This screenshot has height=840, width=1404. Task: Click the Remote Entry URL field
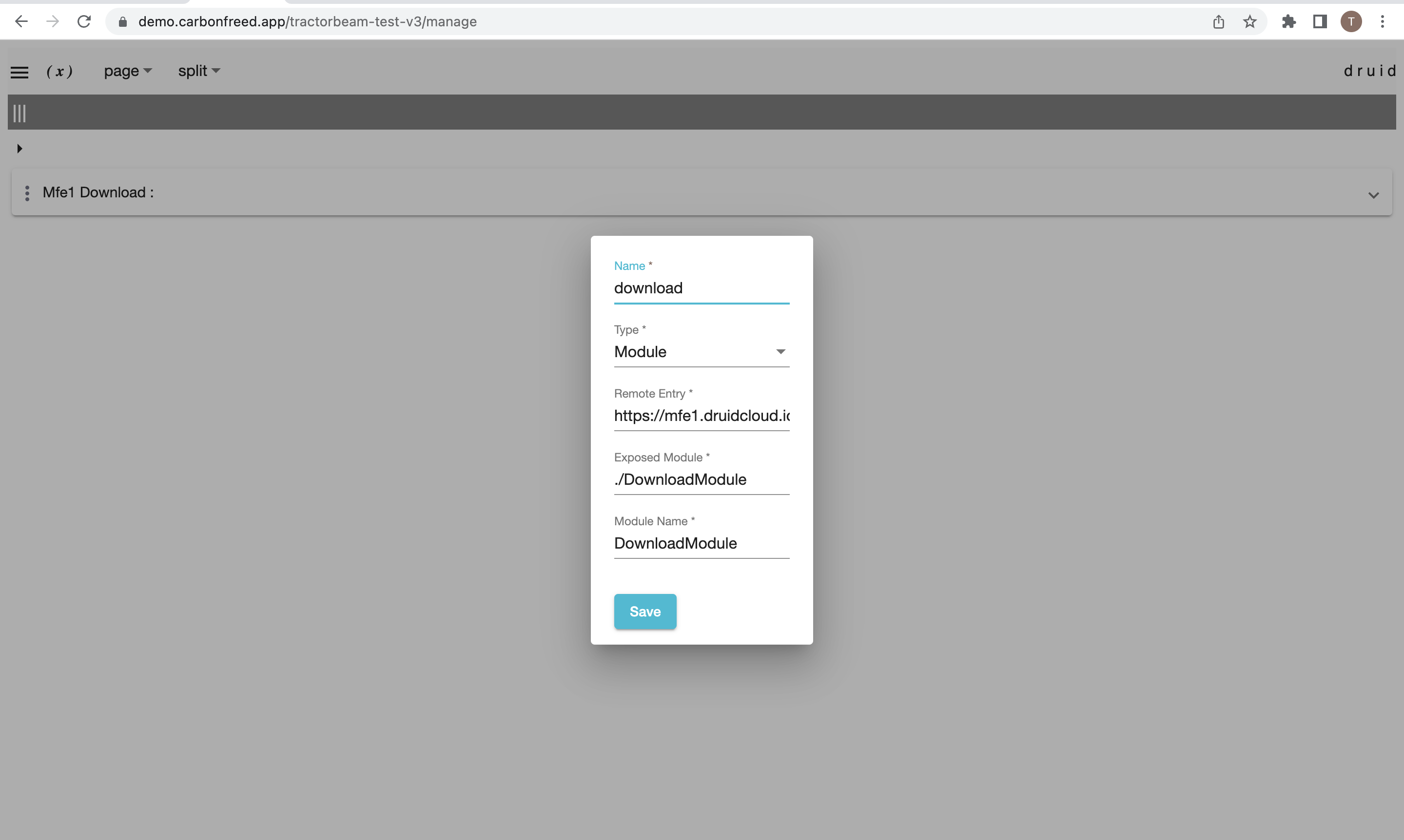click(702, 416)
